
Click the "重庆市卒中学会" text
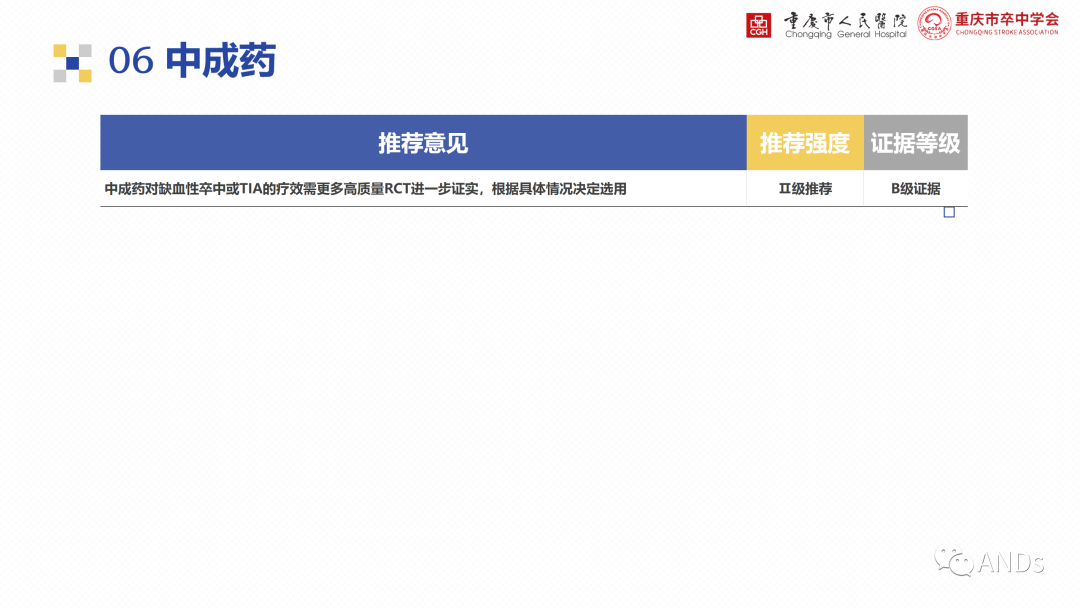pos(1006,19)
